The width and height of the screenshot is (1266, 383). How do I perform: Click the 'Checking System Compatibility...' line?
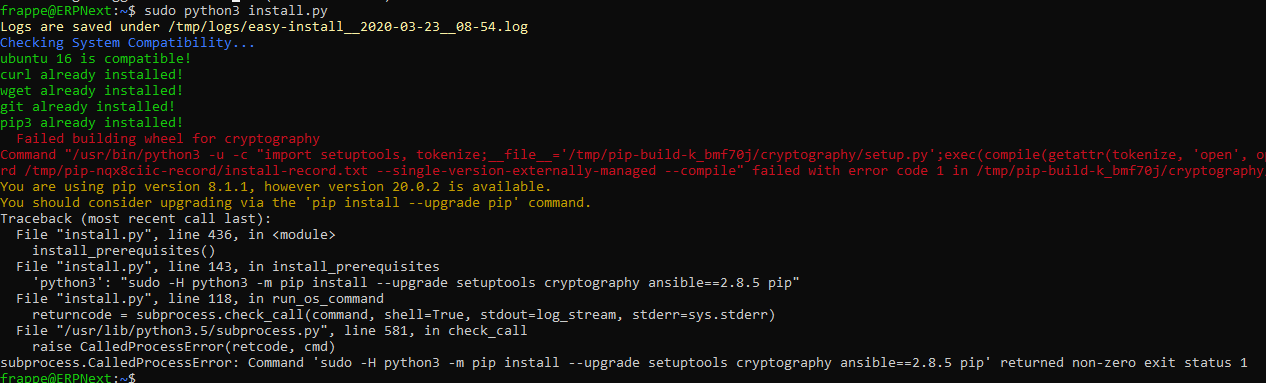click(x=127, y=42)
